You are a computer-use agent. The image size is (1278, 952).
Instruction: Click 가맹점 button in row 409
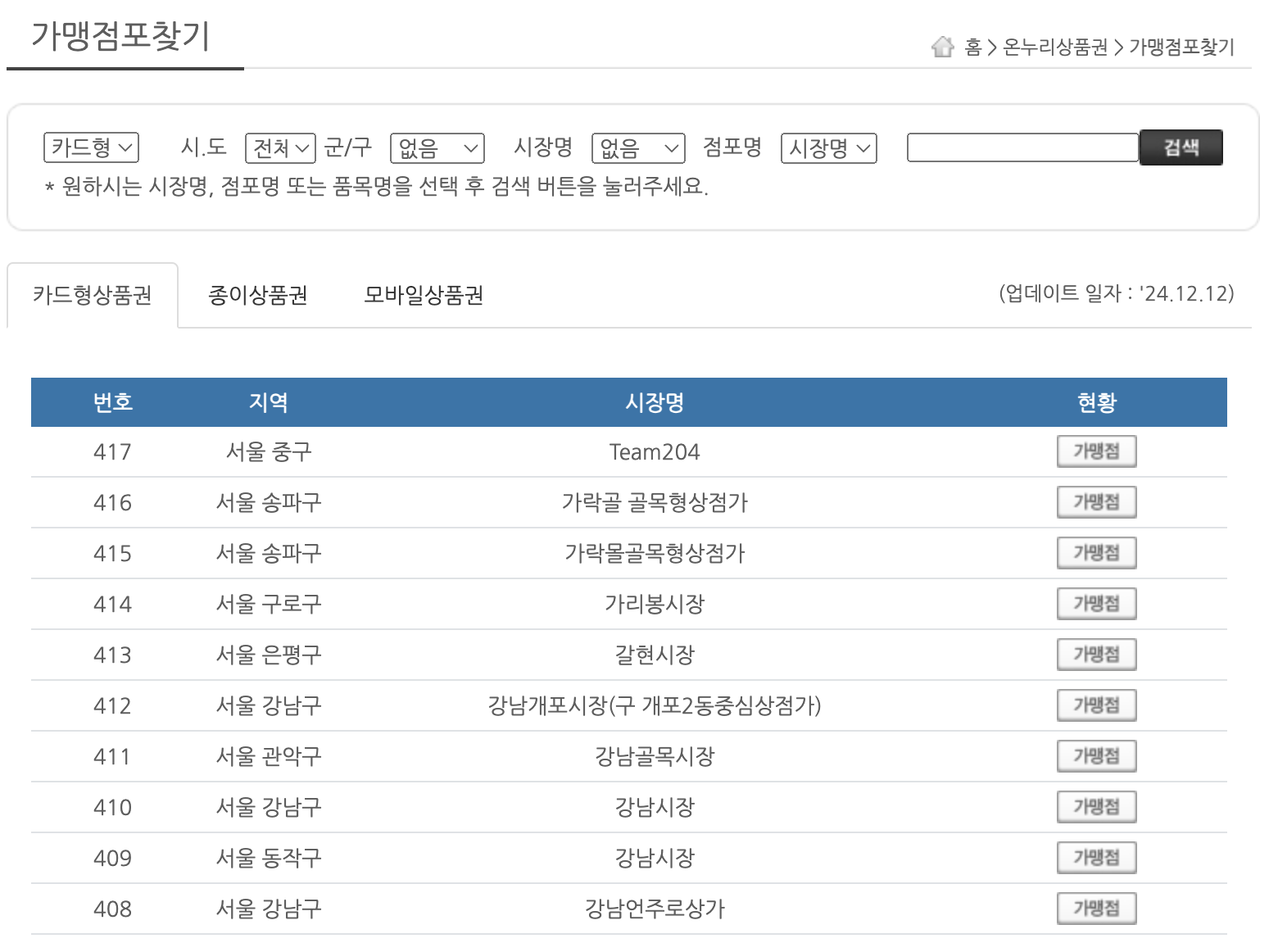[1097, 858]
